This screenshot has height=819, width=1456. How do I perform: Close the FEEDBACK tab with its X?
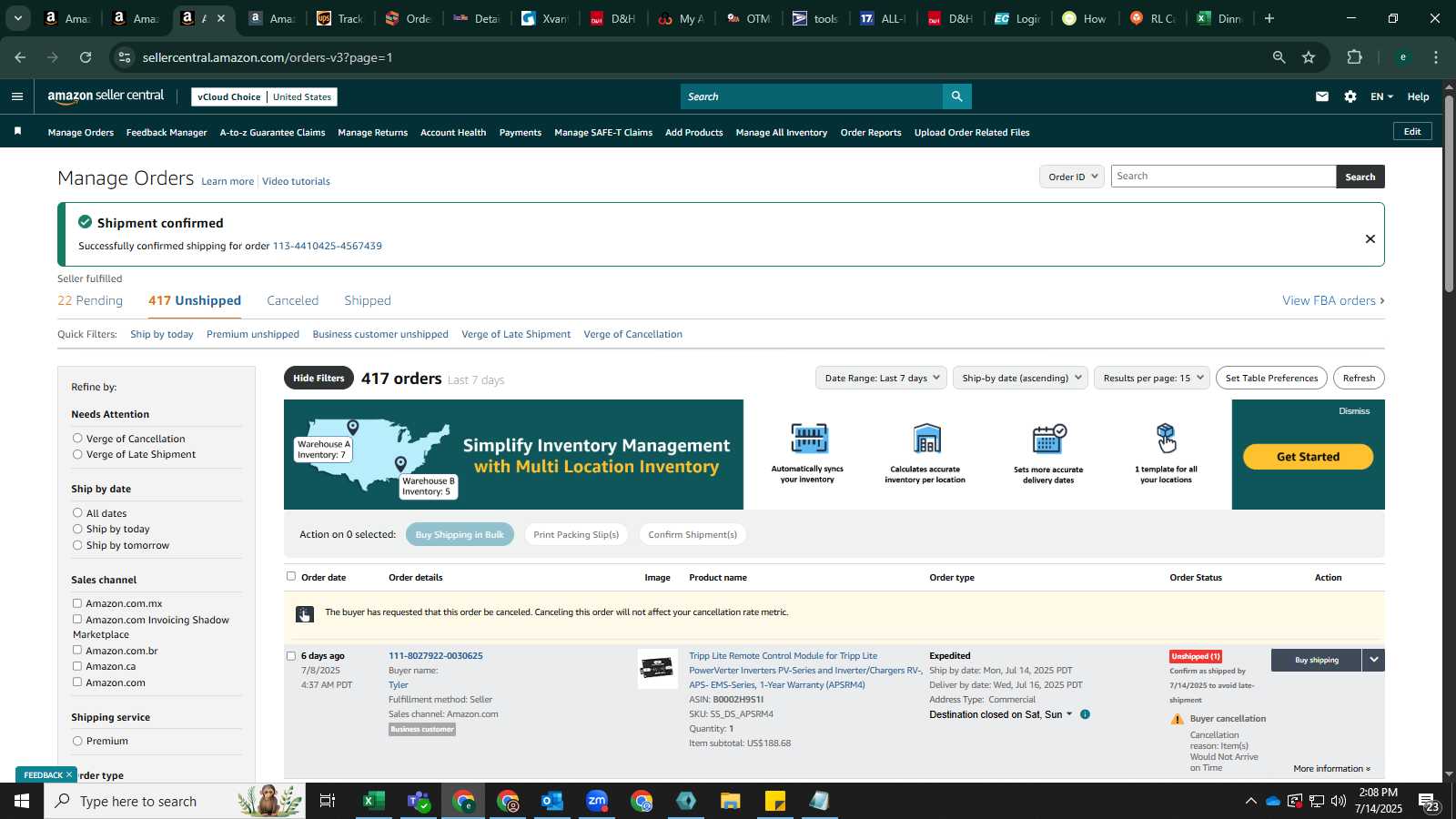click(x=68, y=774)
